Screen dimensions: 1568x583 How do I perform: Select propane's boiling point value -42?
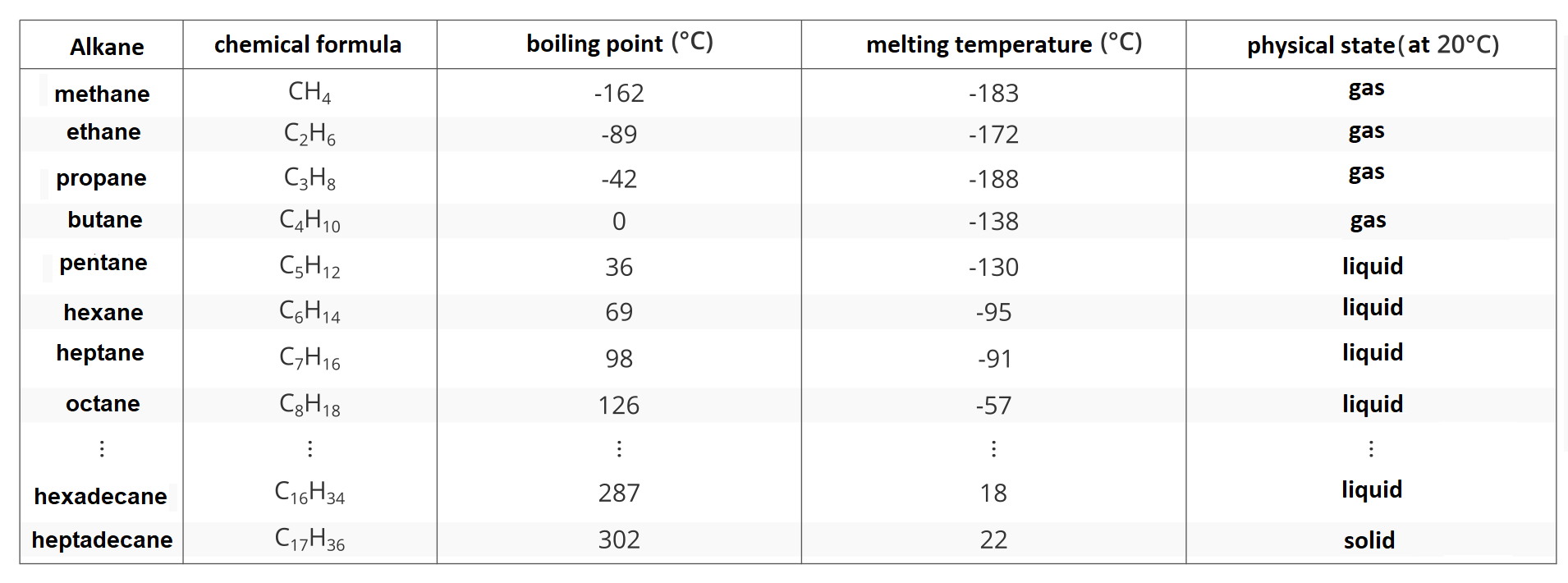point(619,179)
